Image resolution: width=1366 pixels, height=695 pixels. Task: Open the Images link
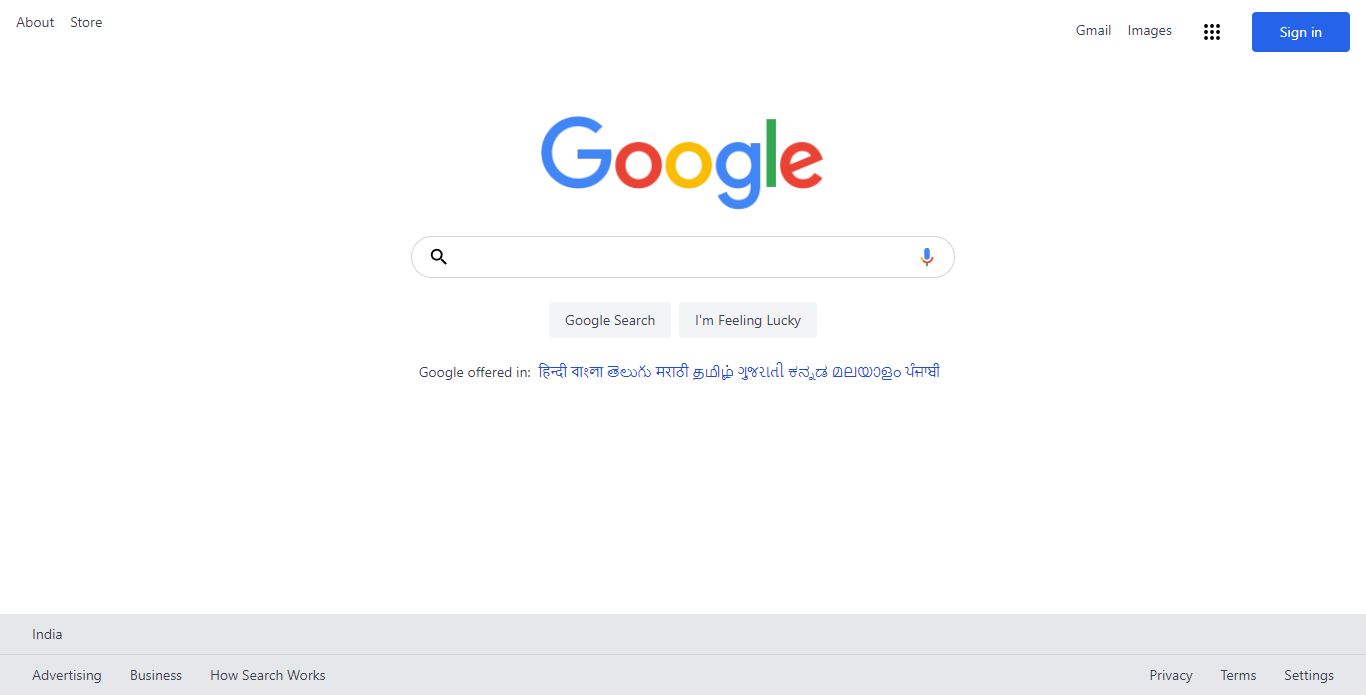tap(1150, 30)
